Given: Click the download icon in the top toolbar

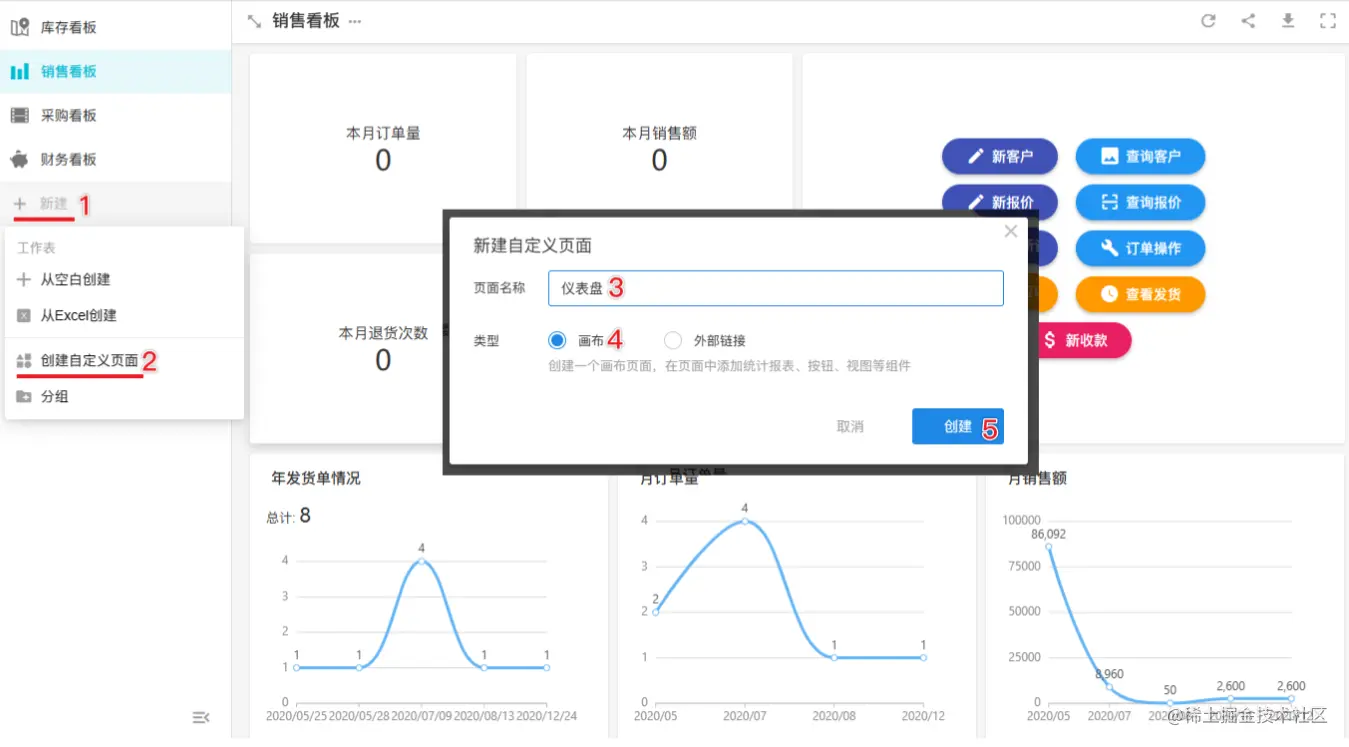Looking at the screenshot, I should (x=1288, y=21).
